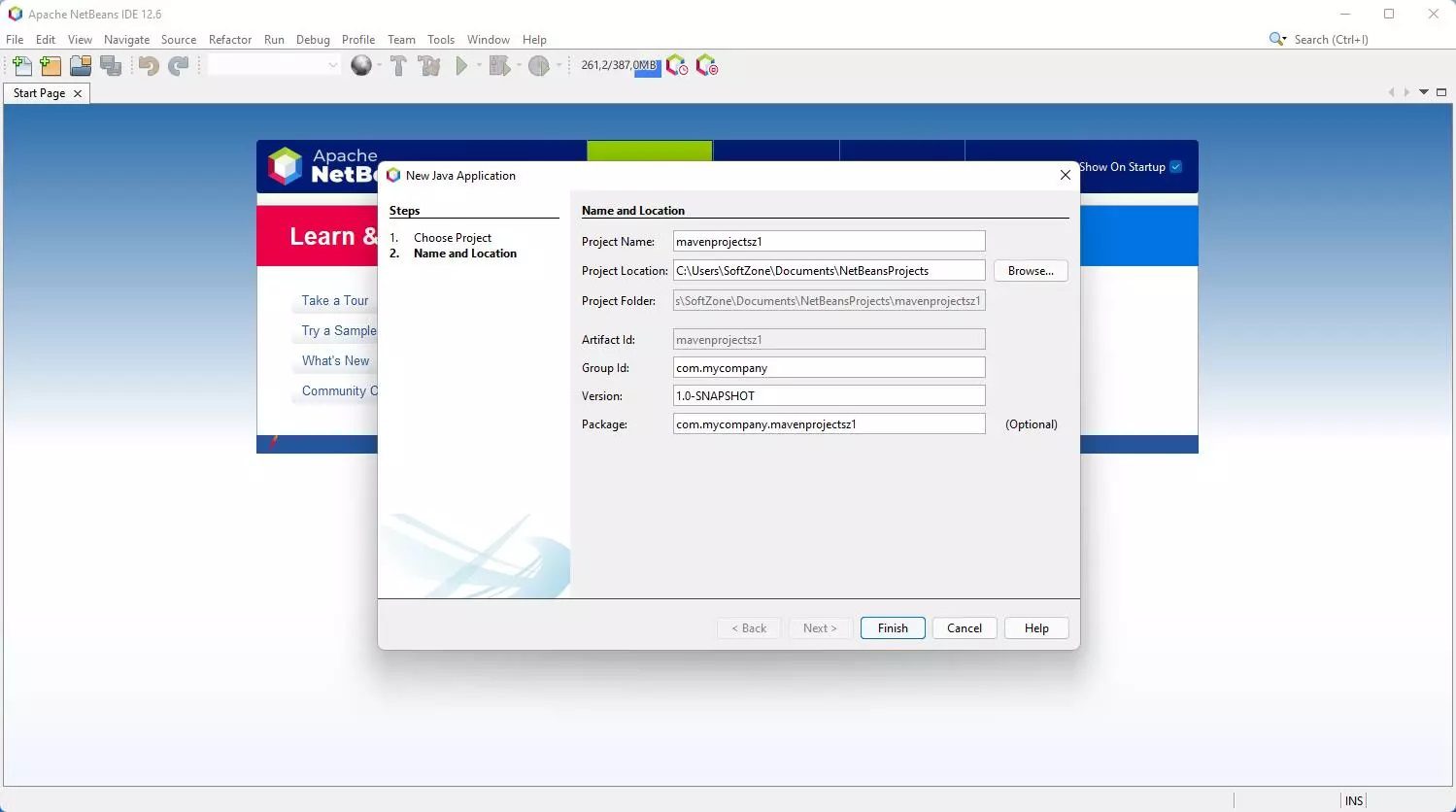Launch the Profile Project toolbar icon
This screenshot has height=812, width=1456.
[540, 65]
